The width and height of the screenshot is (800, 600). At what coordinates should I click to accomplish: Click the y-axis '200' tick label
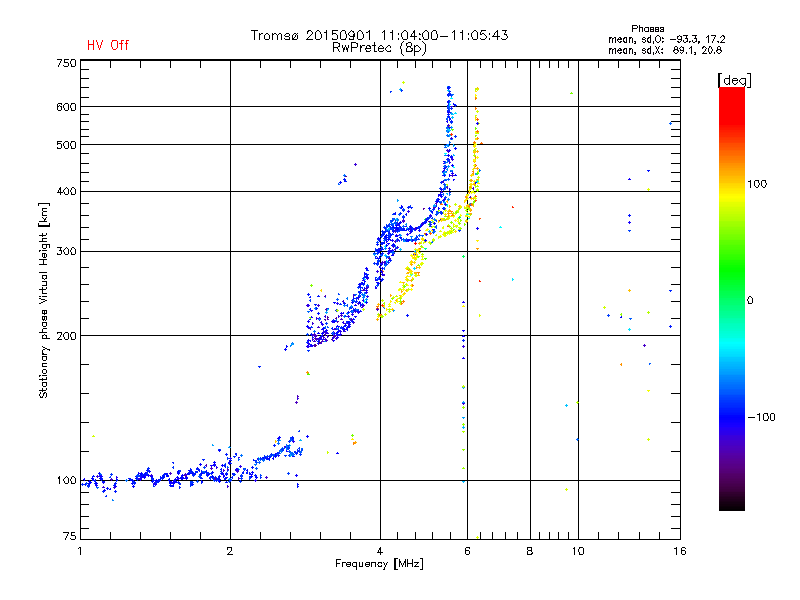tap(66, 336)
